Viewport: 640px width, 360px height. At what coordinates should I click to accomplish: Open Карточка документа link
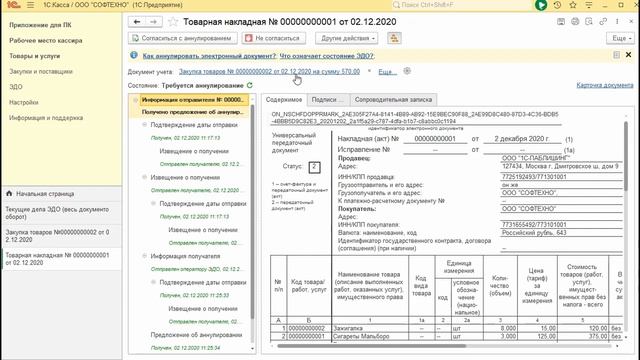coord(605,85)
